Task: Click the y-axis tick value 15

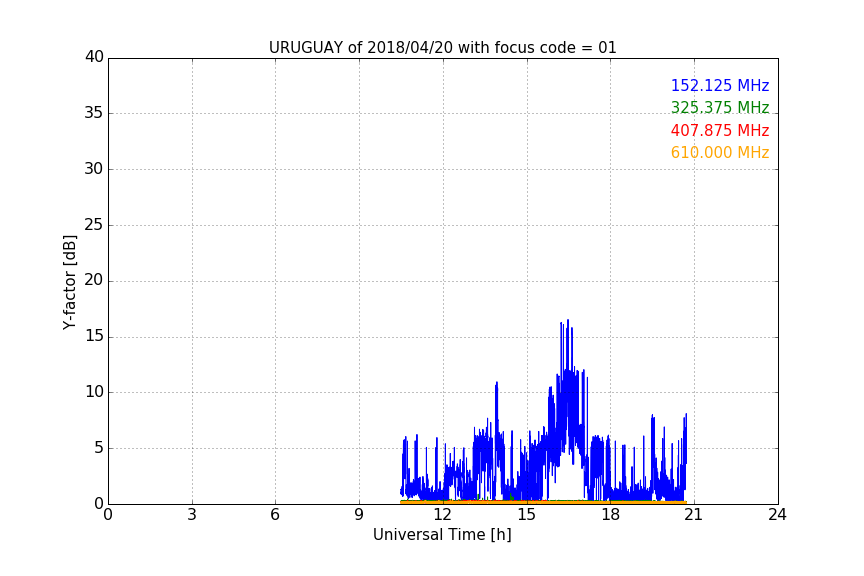Action: pyautogui.click(x=94, y=336)
